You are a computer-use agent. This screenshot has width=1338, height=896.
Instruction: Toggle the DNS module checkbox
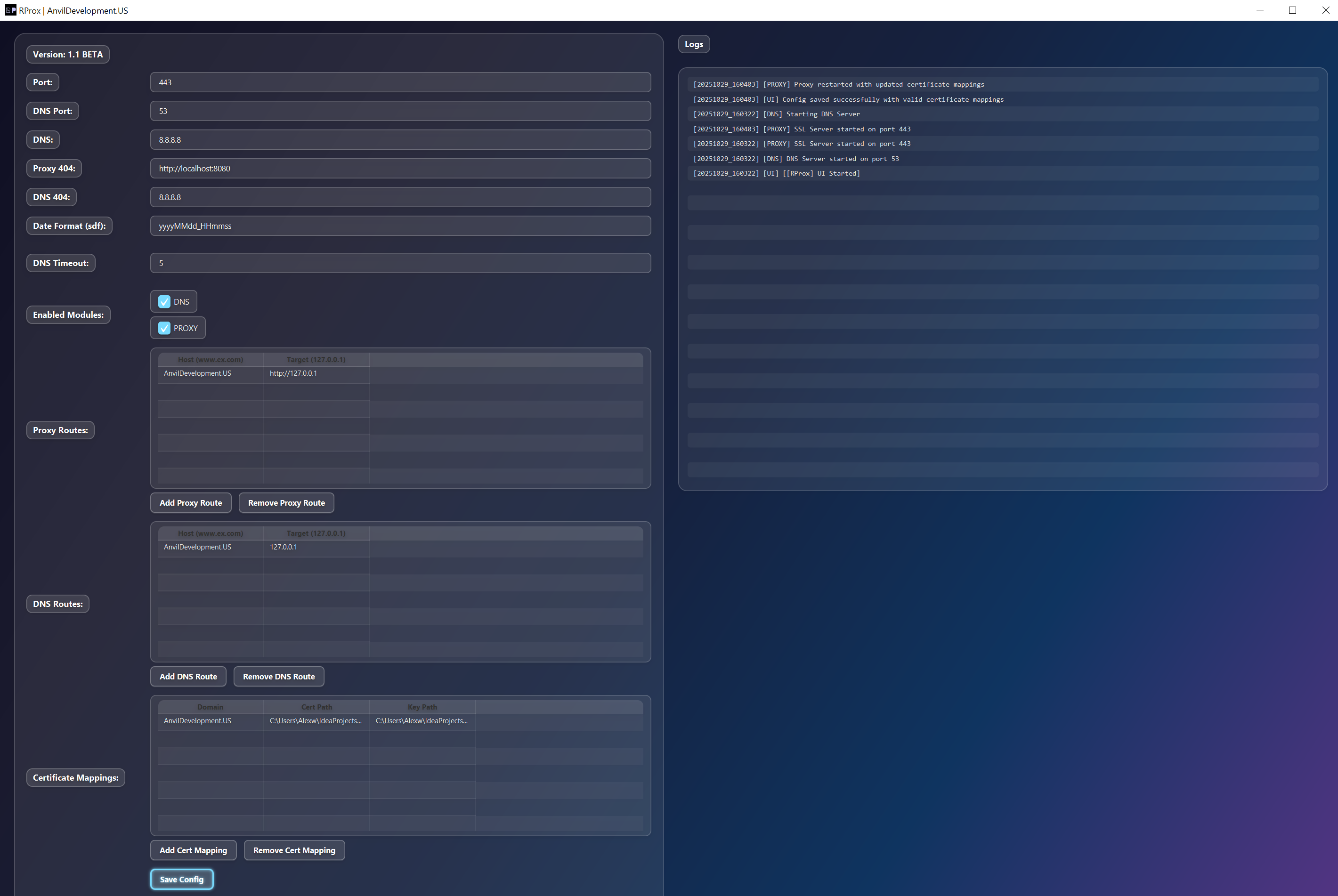click(164, 302)
